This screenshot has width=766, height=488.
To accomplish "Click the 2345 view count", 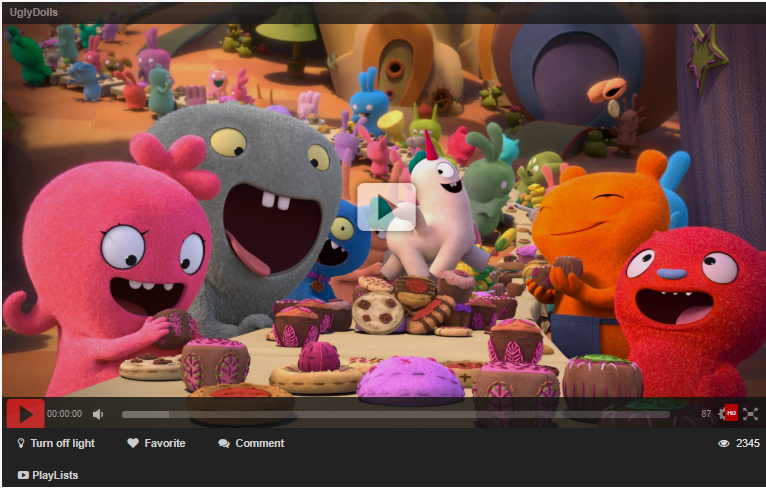I will (739, 443).
